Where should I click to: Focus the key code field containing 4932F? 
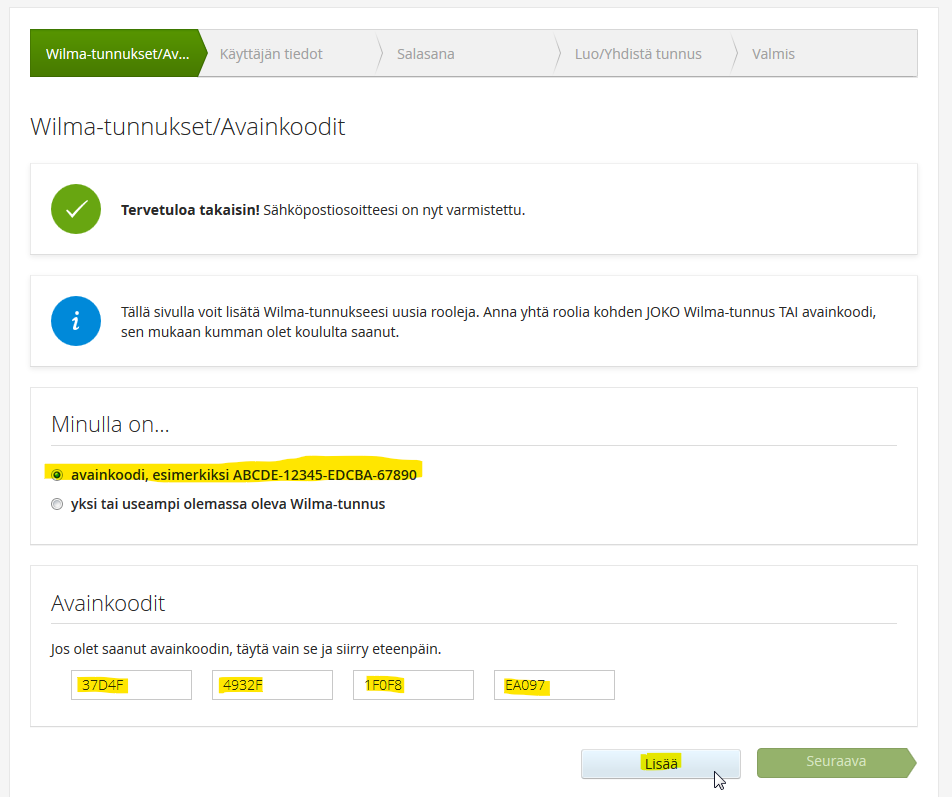tap(272, 685)
